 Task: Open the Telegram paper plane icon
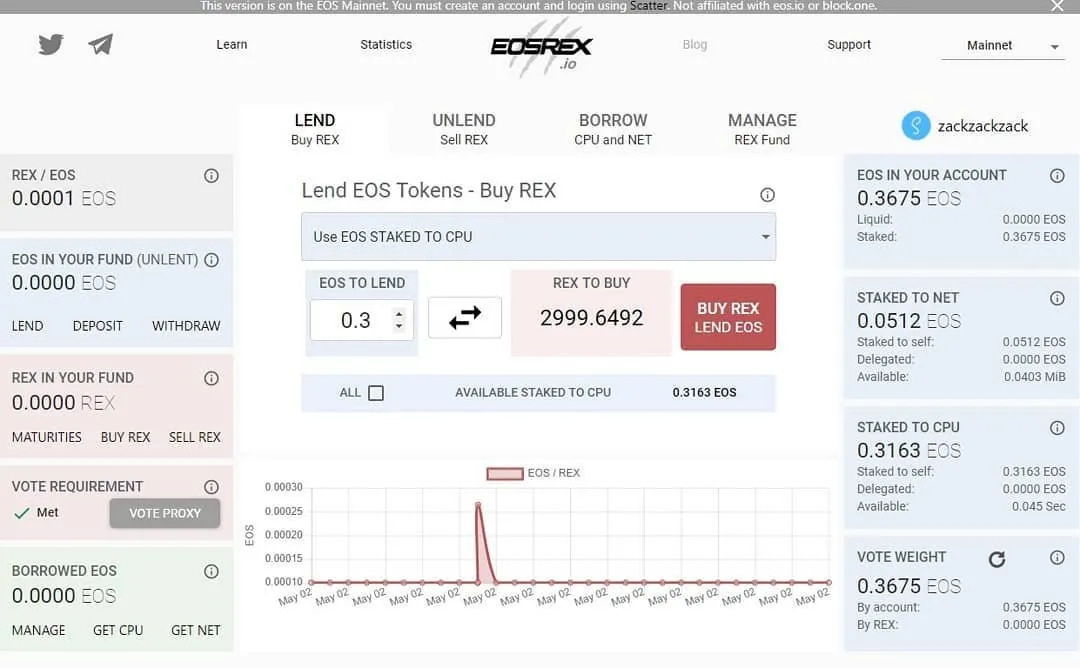[101, 45]
